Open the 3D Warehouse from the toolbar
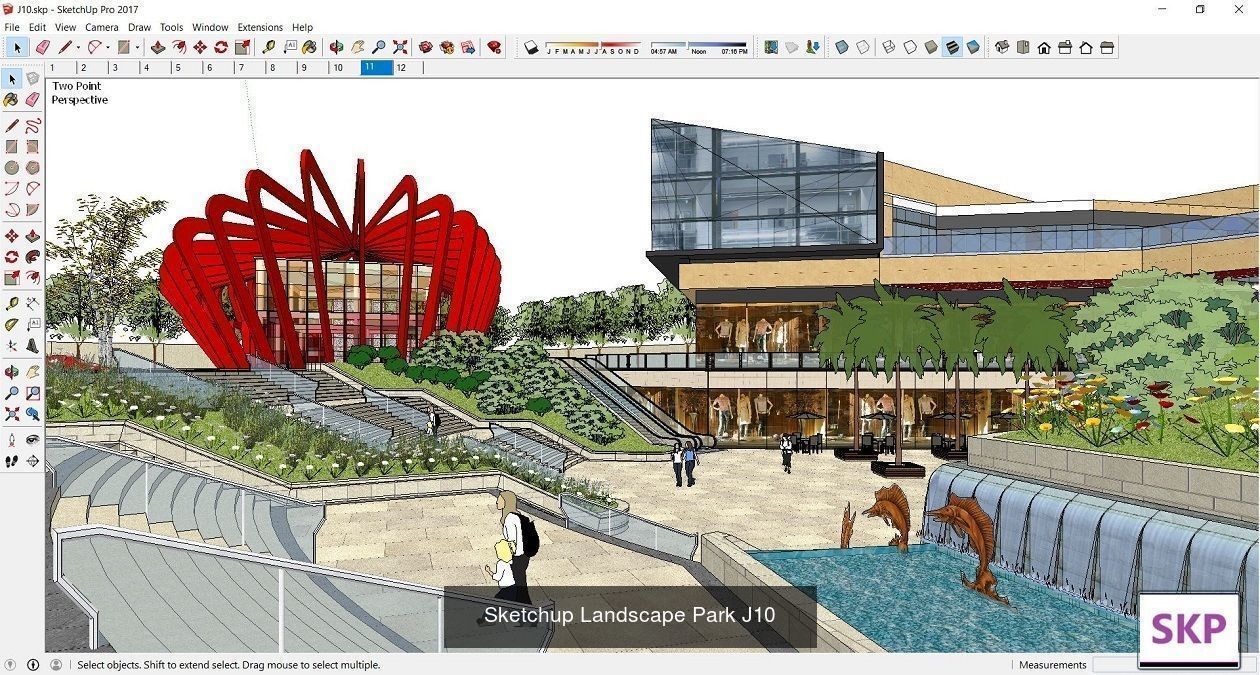Screen dimensions: 1260x675 point(426,47)
